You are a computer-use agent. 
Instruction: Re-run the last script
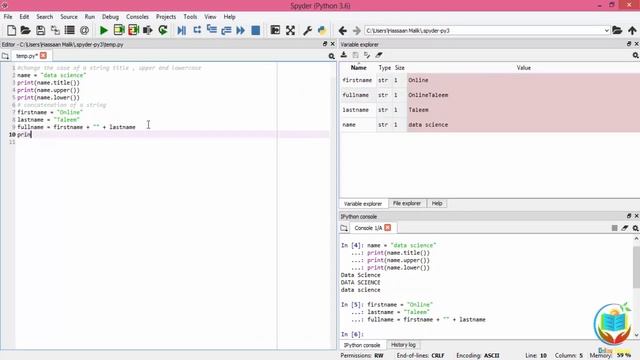(162, 30)
